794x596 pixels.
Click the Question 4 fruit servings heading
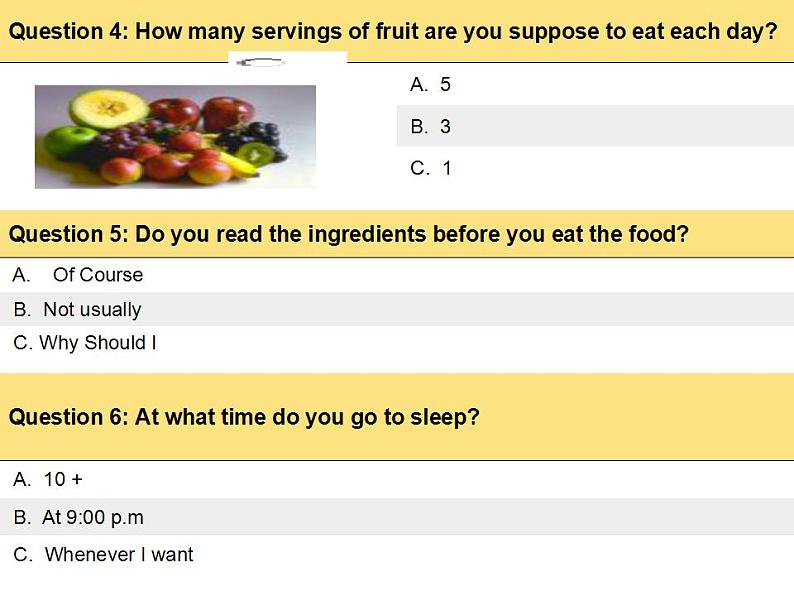[x=393, y=31]
